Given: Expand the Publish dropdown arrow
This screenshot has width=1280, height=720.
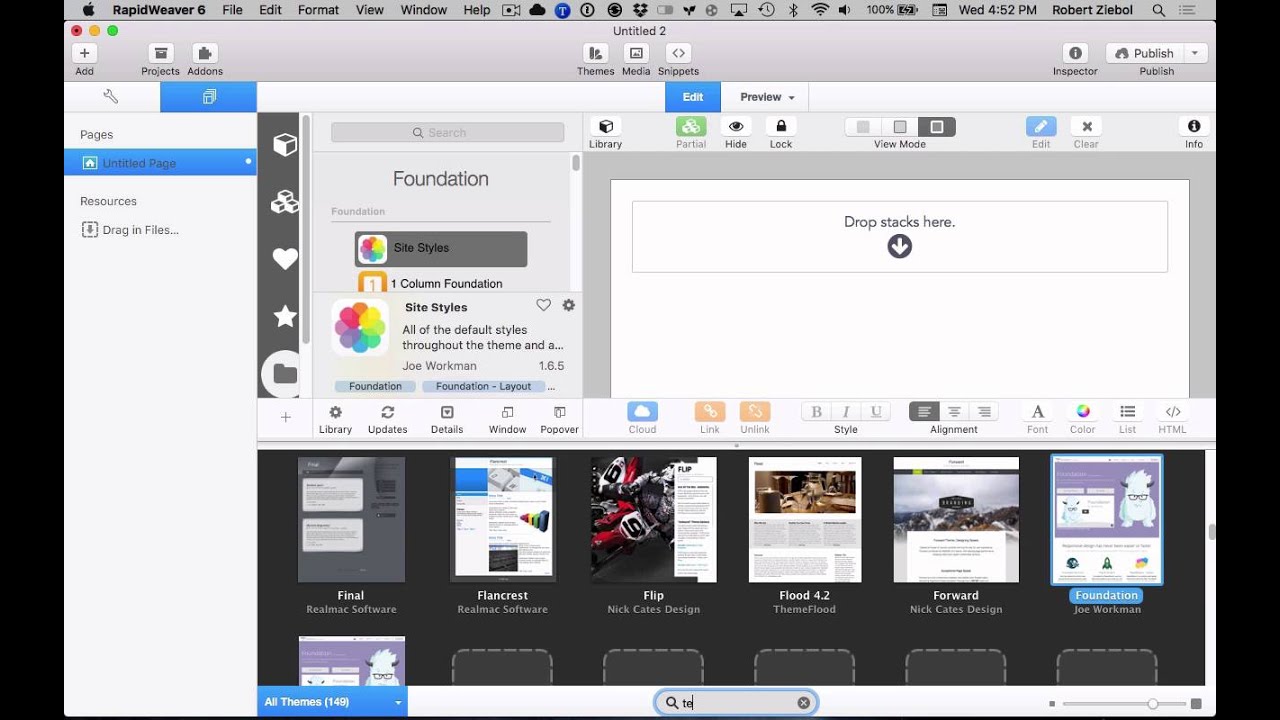Looking at the screenshot, I should [1195, 53].
